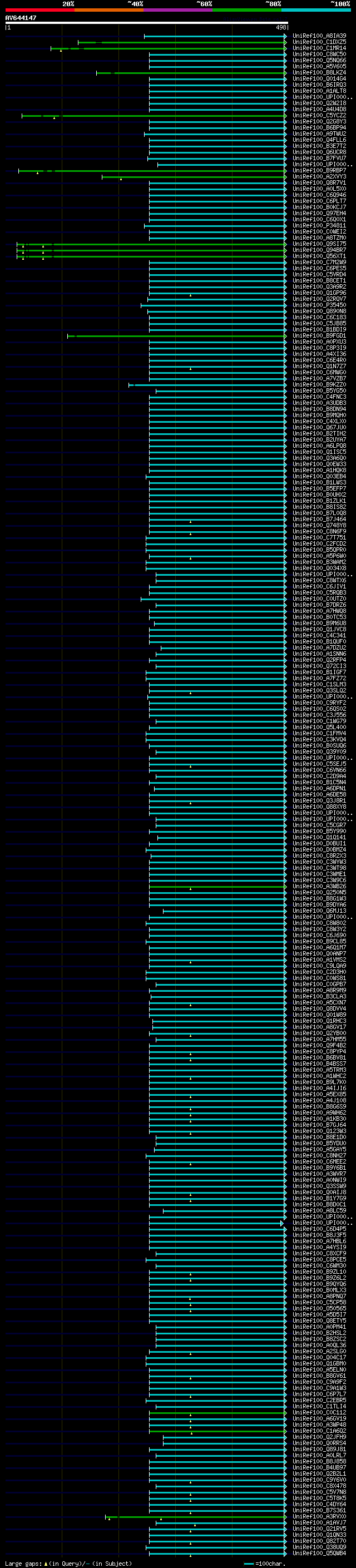Select the UniRef100_B9CL85 label

(319, 942)
